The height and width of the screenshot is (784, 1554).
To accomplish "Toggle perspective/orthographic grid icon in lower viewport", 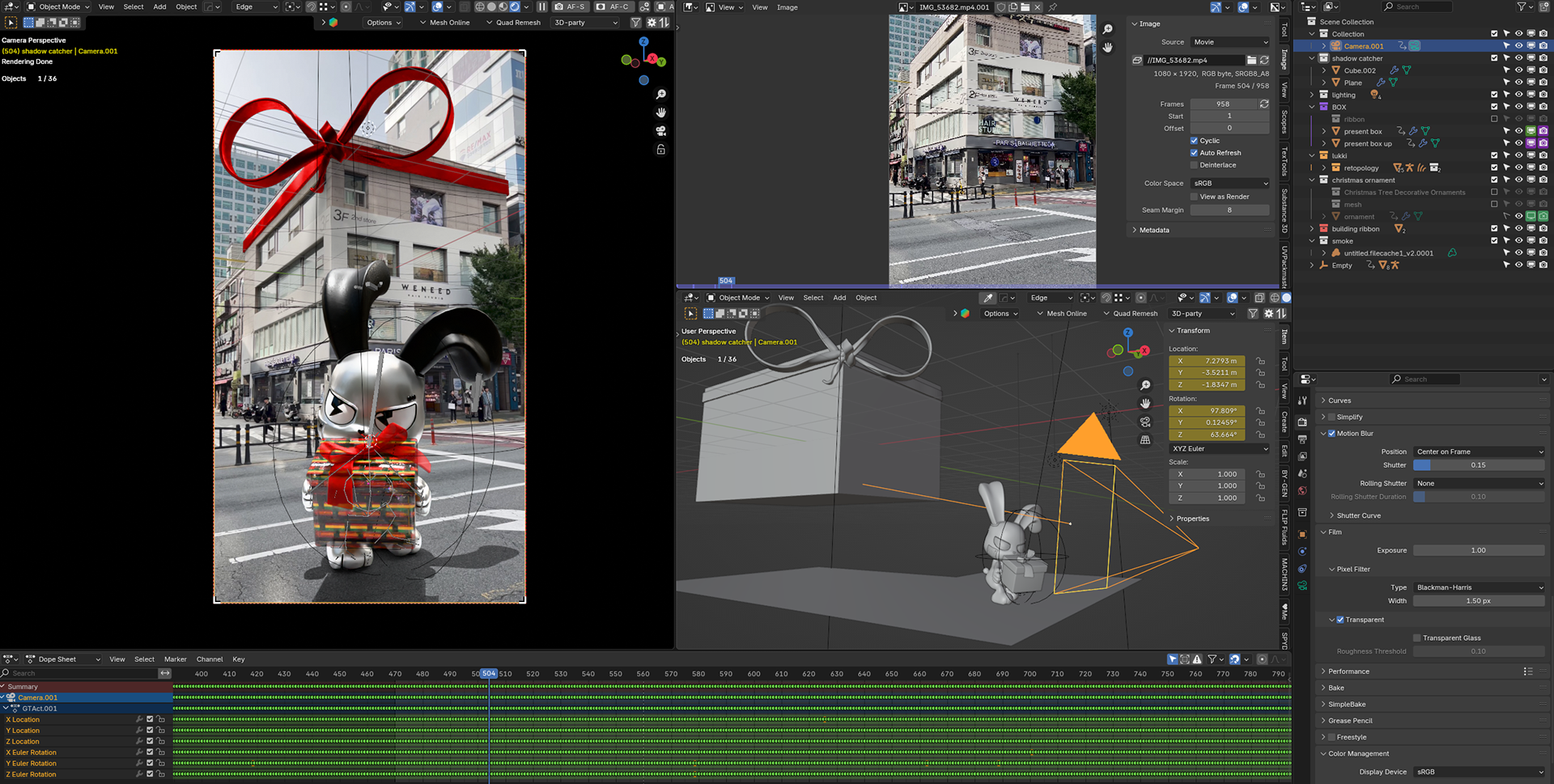I will [1145, 440].
